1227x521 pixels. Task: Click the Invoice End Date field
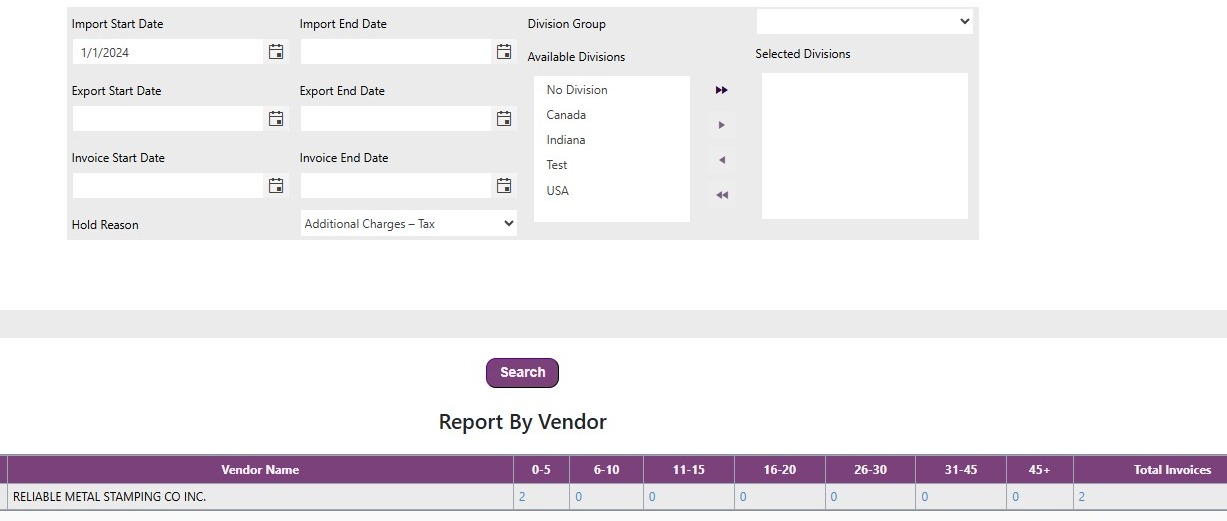[396, 186]
